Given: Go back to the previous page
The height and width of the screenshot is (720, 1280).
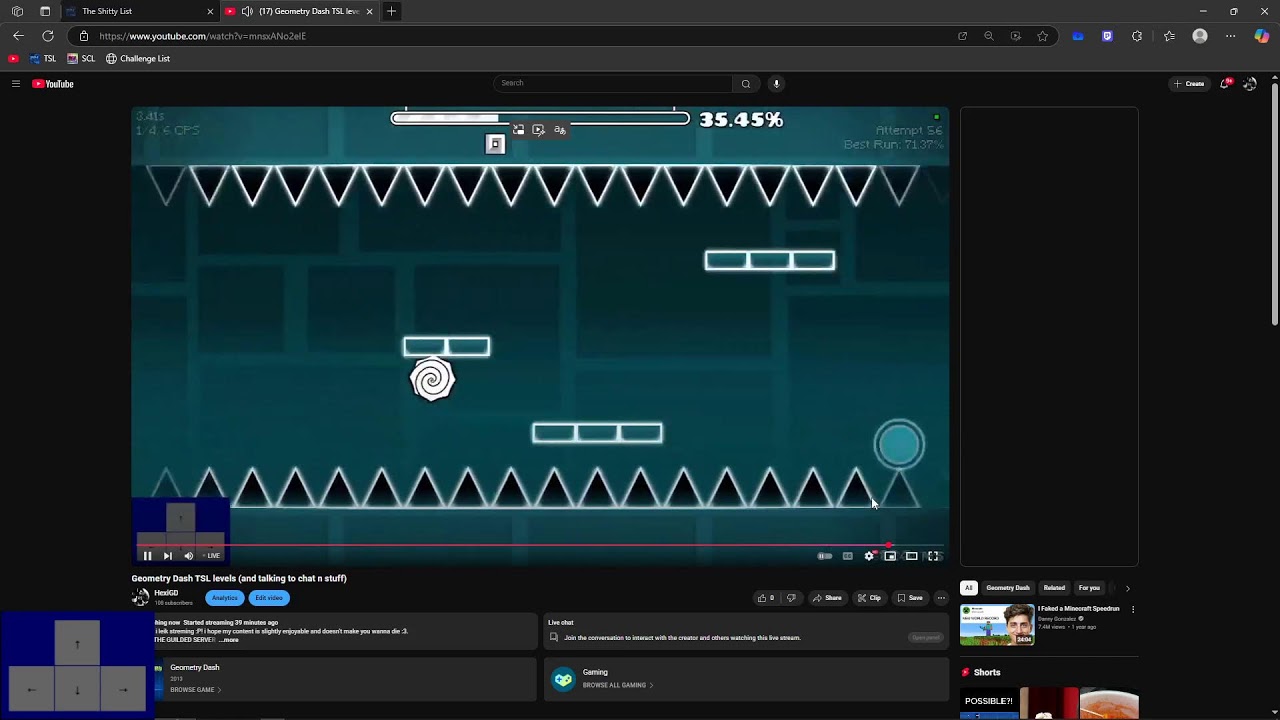Looking at the screenshot, I should pyautogui.click(x=18, y=36).
